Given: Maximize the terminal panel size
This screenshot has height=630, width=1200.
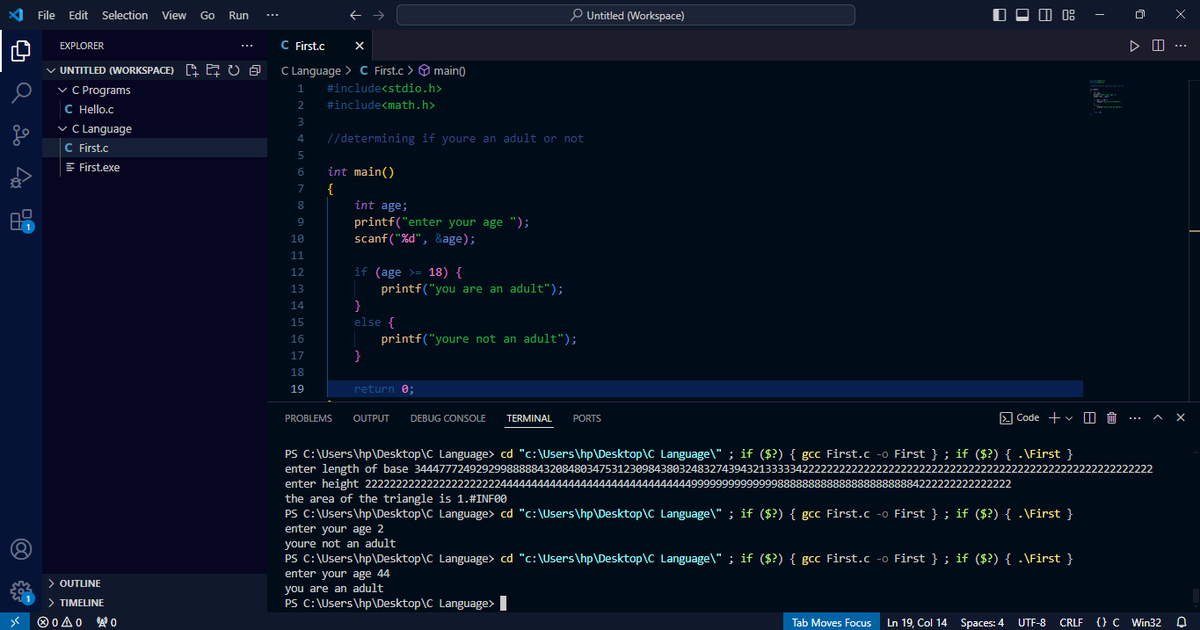Looking at the screenshot, I should pos(1158,418).
